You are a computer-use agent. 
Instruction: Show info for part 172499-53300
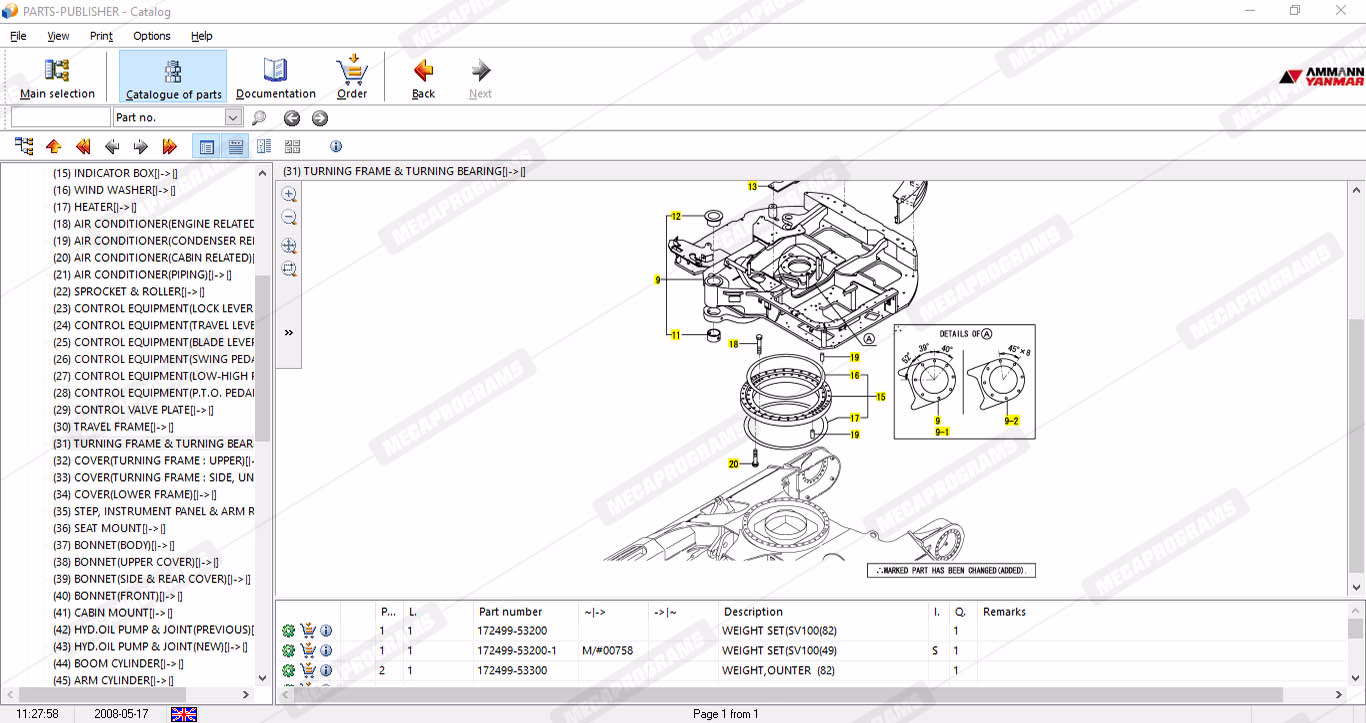326,670
